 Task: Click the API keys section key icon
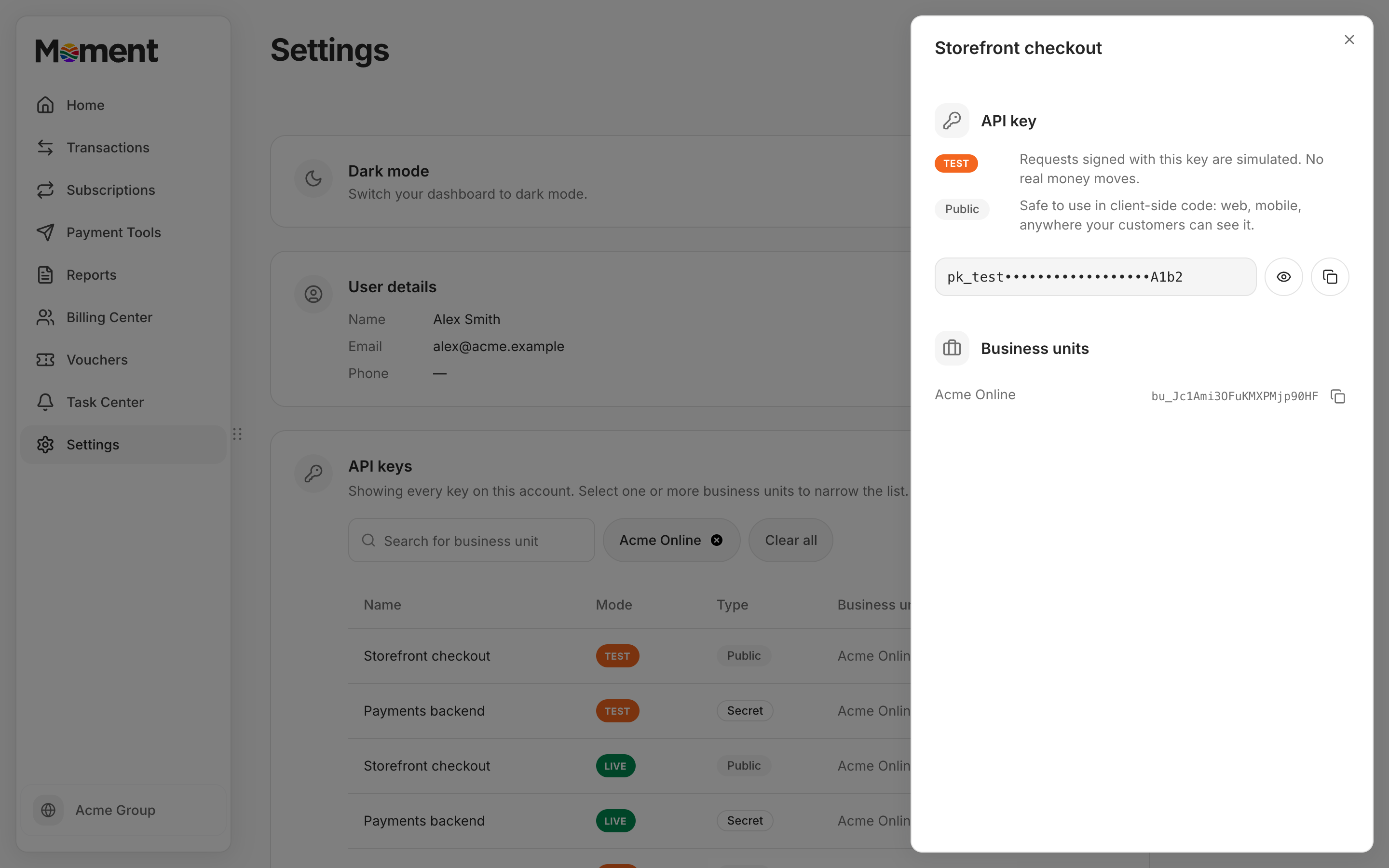[313, 474]
